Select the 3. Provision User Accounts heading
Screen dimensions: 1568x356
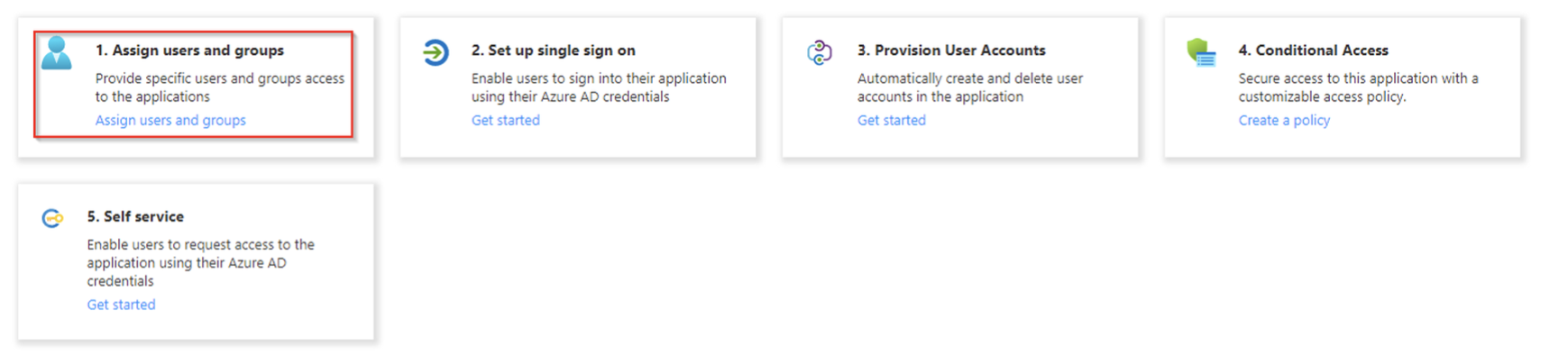pos(951,50)
